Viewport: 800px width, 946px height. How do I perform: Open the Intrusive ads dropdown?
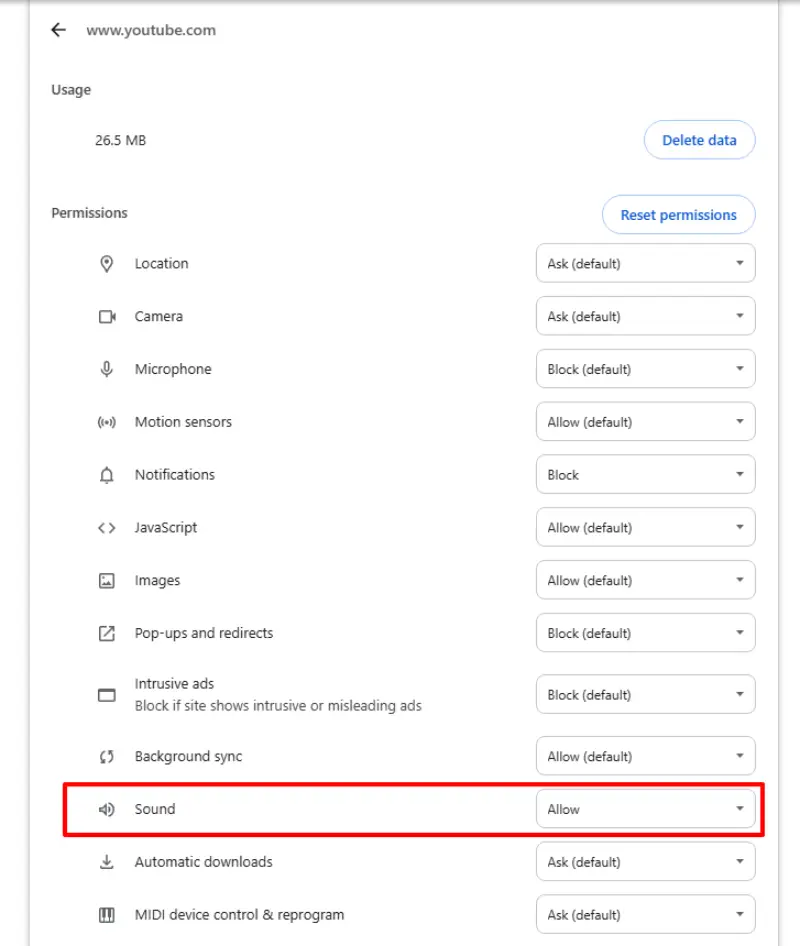point(645,695)
